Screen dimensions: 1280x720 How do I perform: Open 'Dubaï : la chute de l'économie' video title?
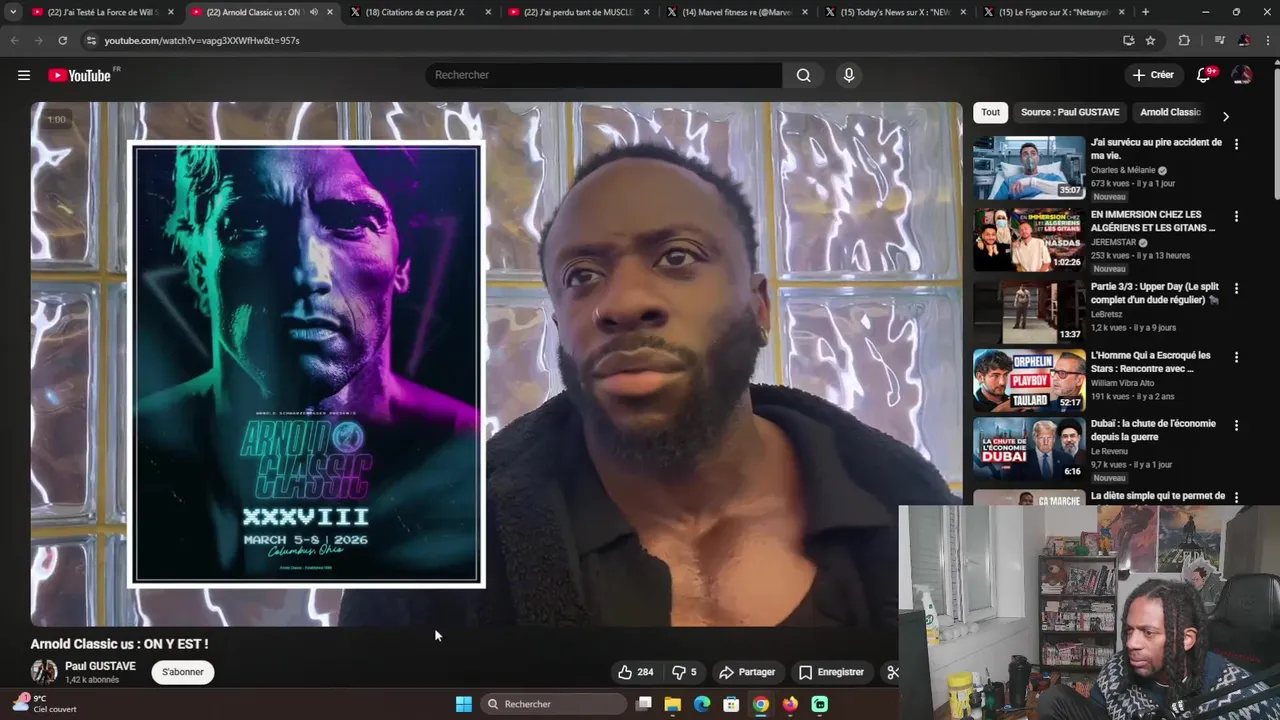click(1153, 430)
